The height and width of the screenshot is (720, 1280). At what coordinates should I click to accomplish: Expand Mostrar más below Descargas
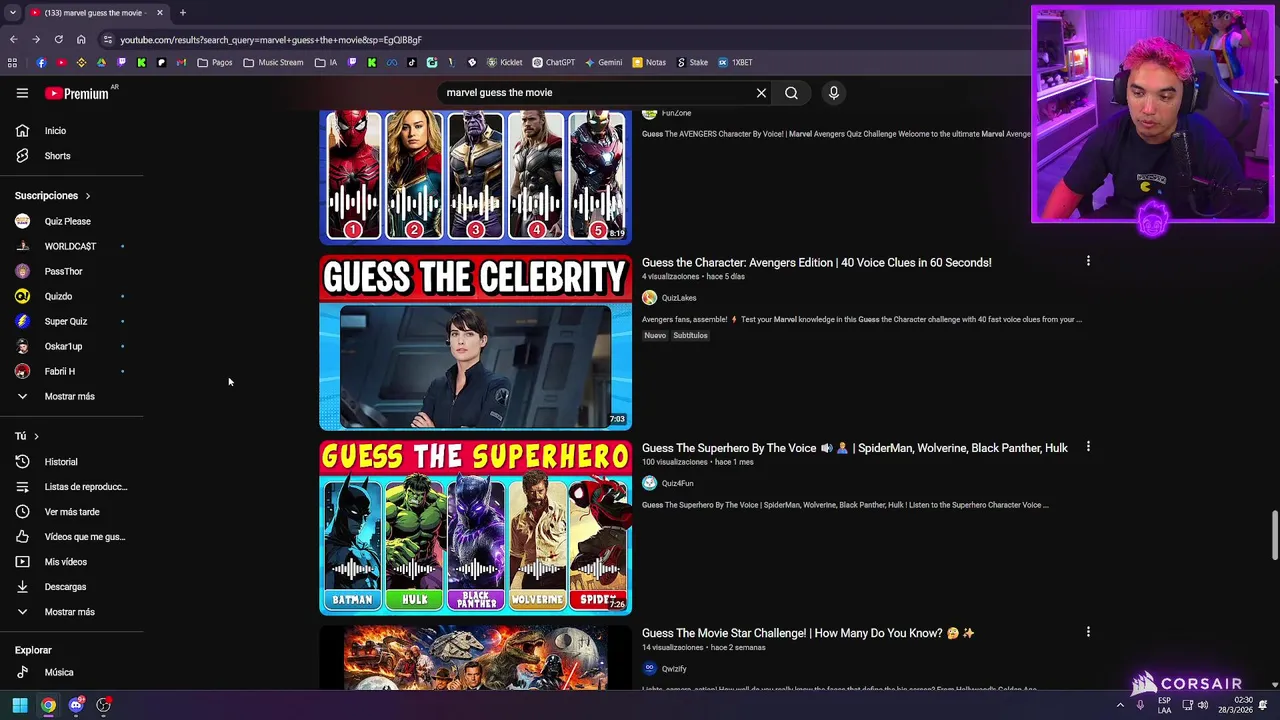70,612
